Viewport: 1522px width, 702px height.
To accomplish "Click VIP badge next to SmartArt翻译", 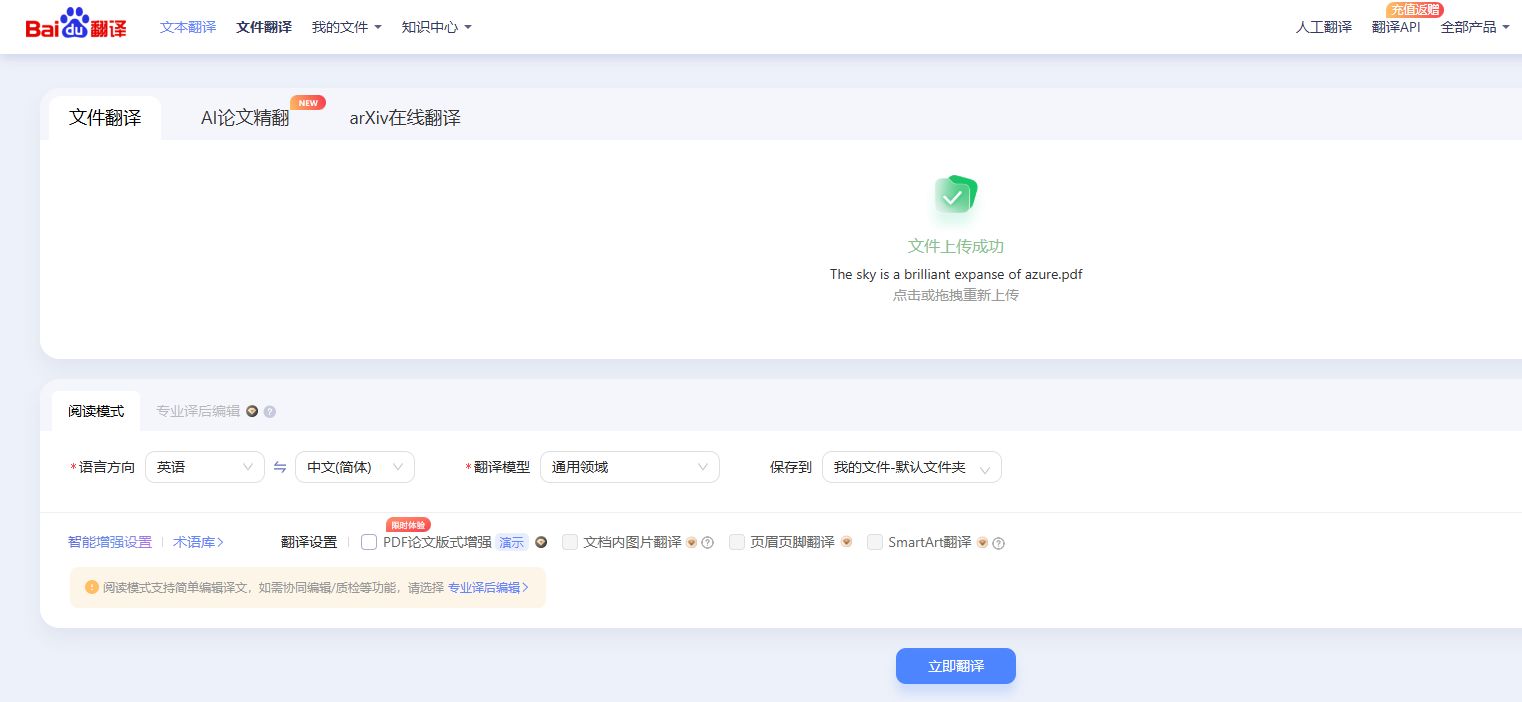I will (982, 543).
